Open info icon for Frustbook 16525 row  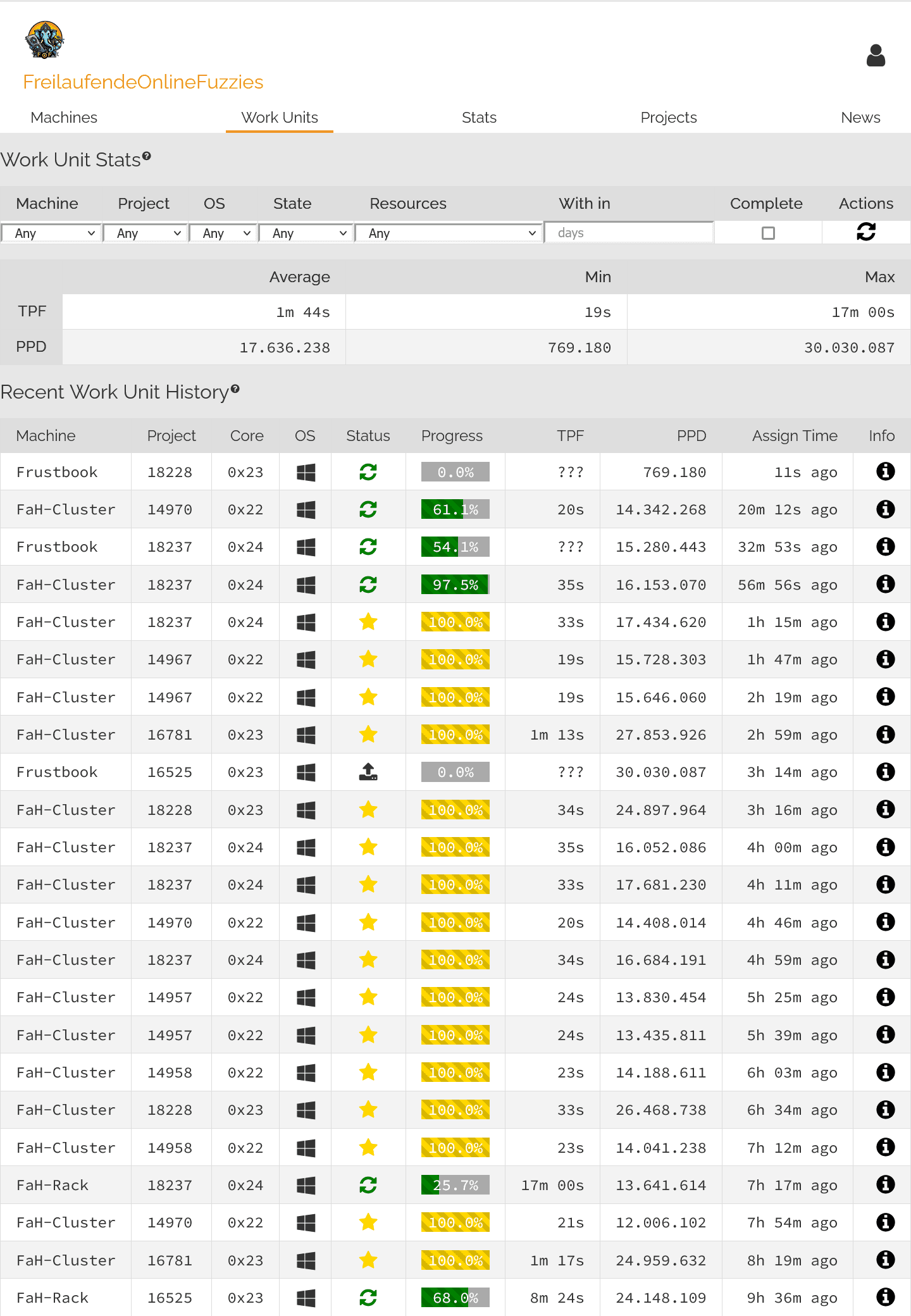click(886, 771)
